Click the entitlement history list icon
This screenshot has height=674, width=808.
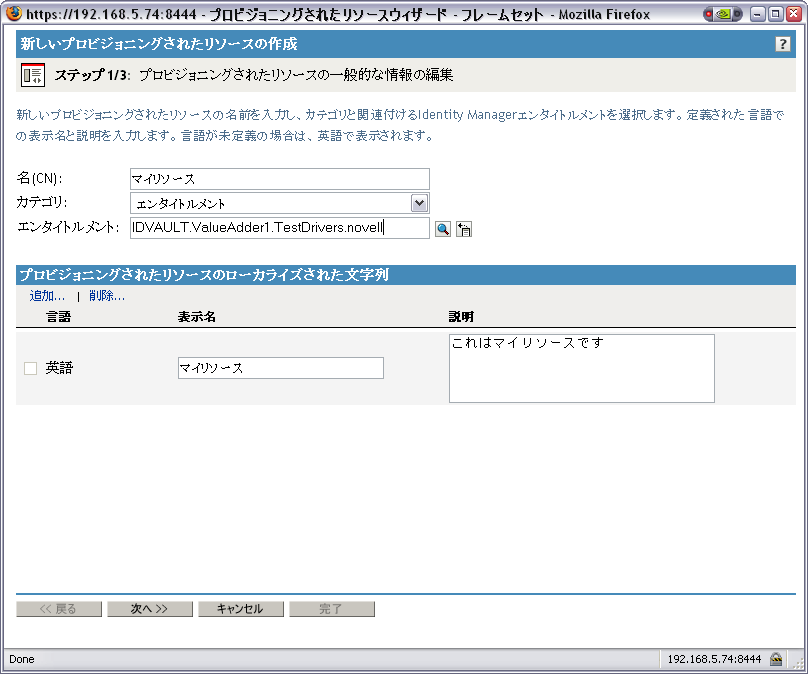point(464,229)
